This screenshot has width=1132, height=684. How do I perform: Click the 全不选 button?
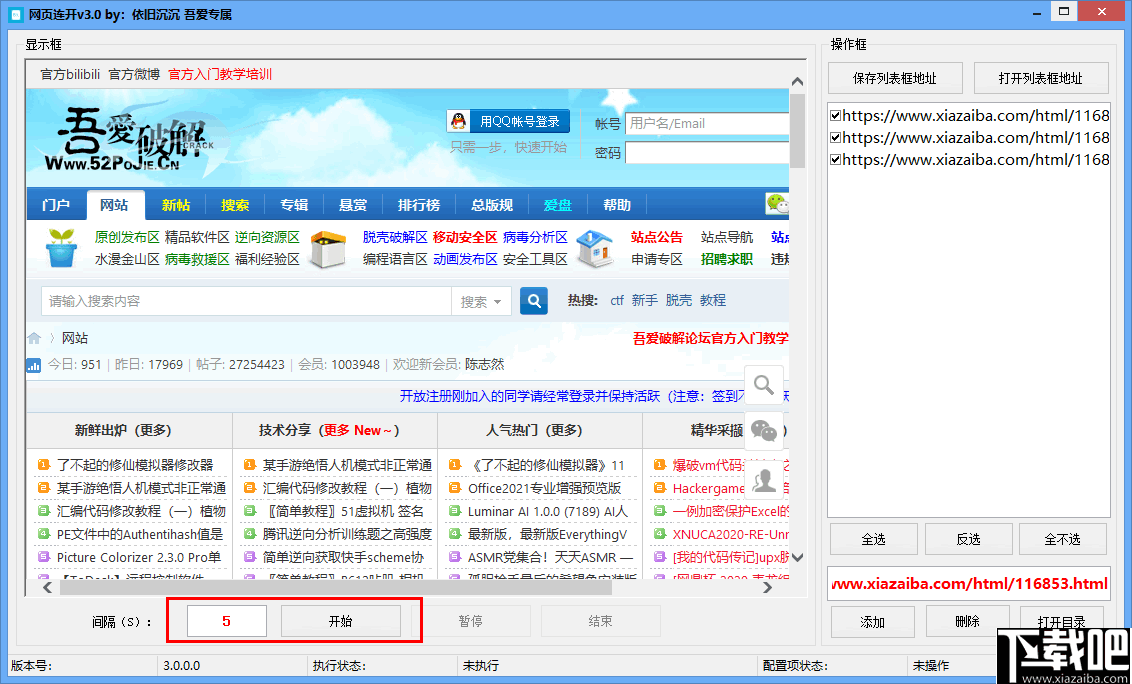click(1063, 539)
